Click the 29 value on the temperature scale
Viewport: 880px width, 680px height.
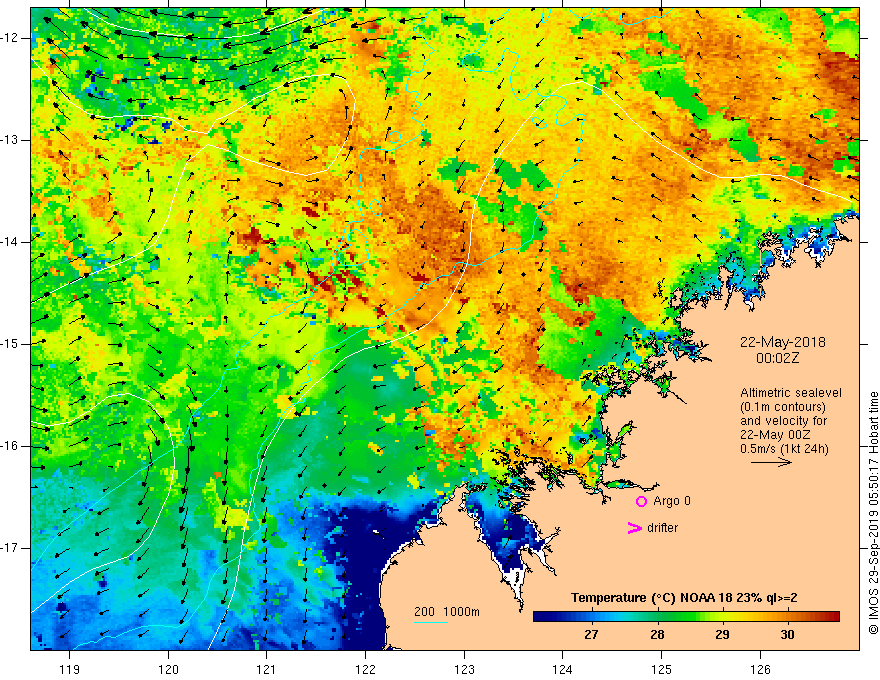point(722,635)
